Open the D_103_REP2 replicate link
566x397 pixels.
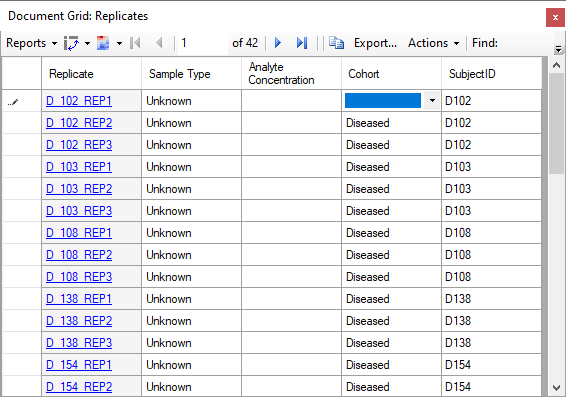pyautogui.click(x=79, y=189)
